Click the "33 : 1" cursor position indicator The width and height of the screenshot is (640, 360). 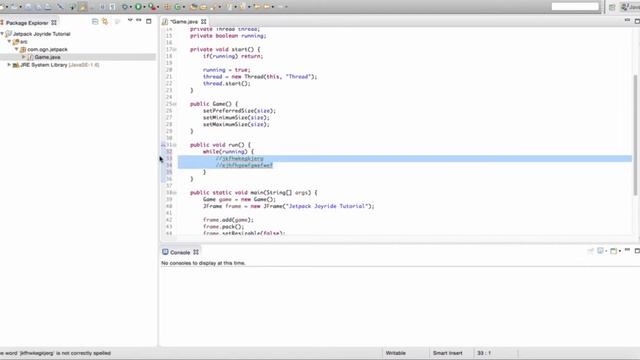click(x=484, y=353)
